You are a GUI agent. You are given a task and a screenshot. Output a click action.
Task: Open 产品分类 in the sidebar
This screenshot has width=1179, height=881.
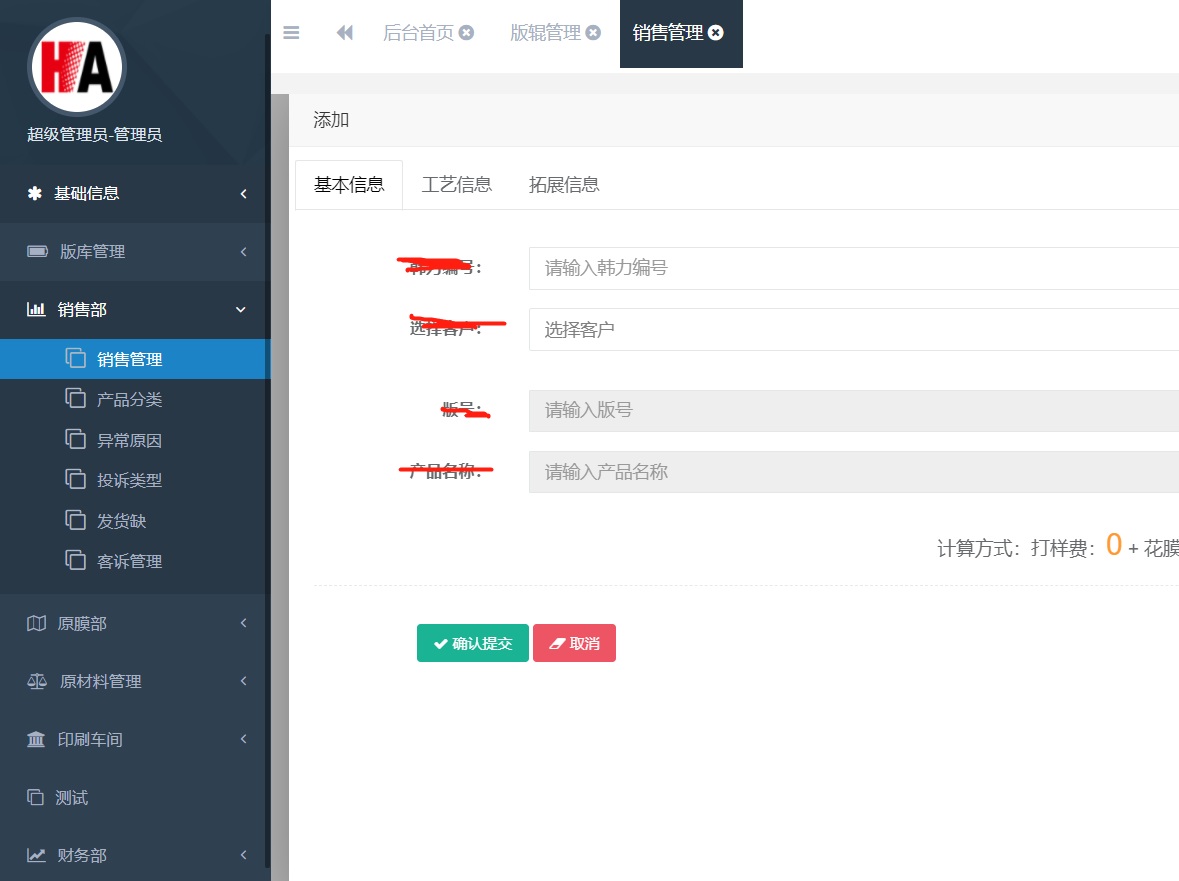[x=129, y=400]
